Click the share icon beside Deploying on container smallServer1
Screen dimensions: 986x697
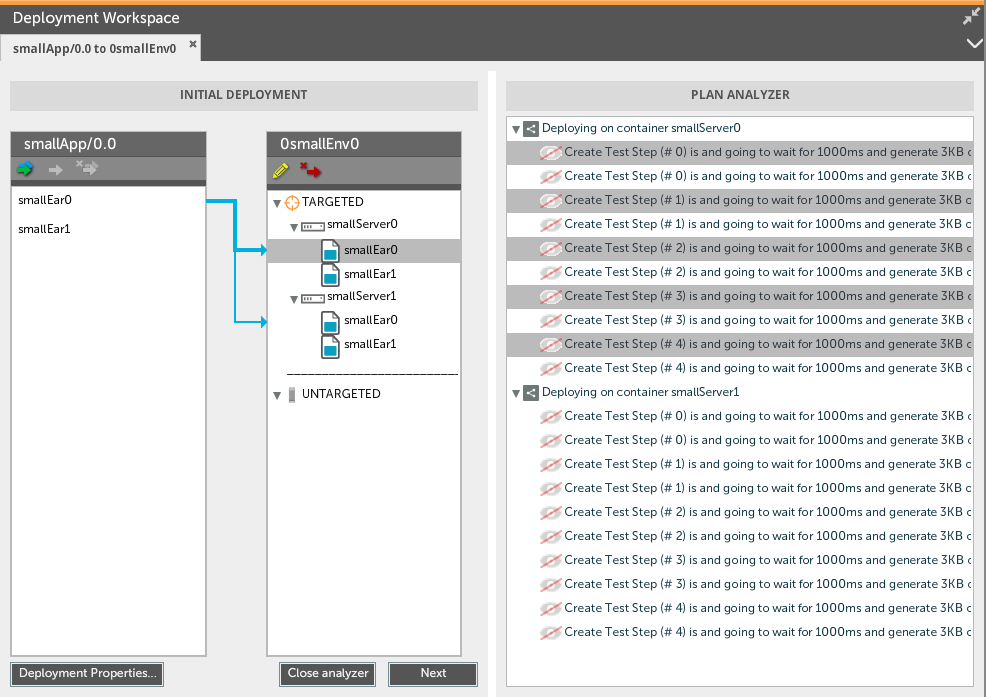(x=531, y=393)
